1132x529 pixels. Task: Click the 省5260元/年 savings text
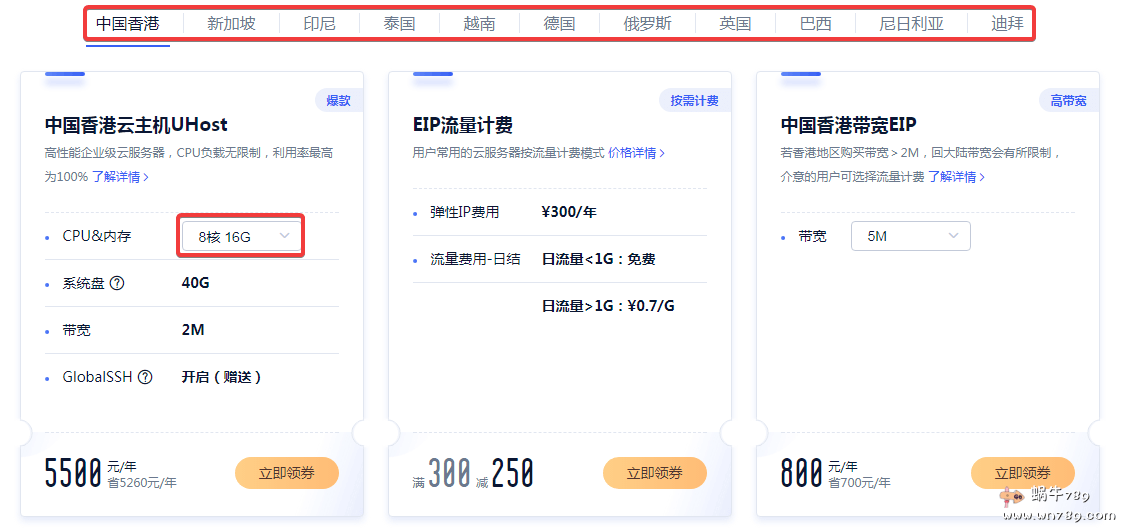click(142, 483)
